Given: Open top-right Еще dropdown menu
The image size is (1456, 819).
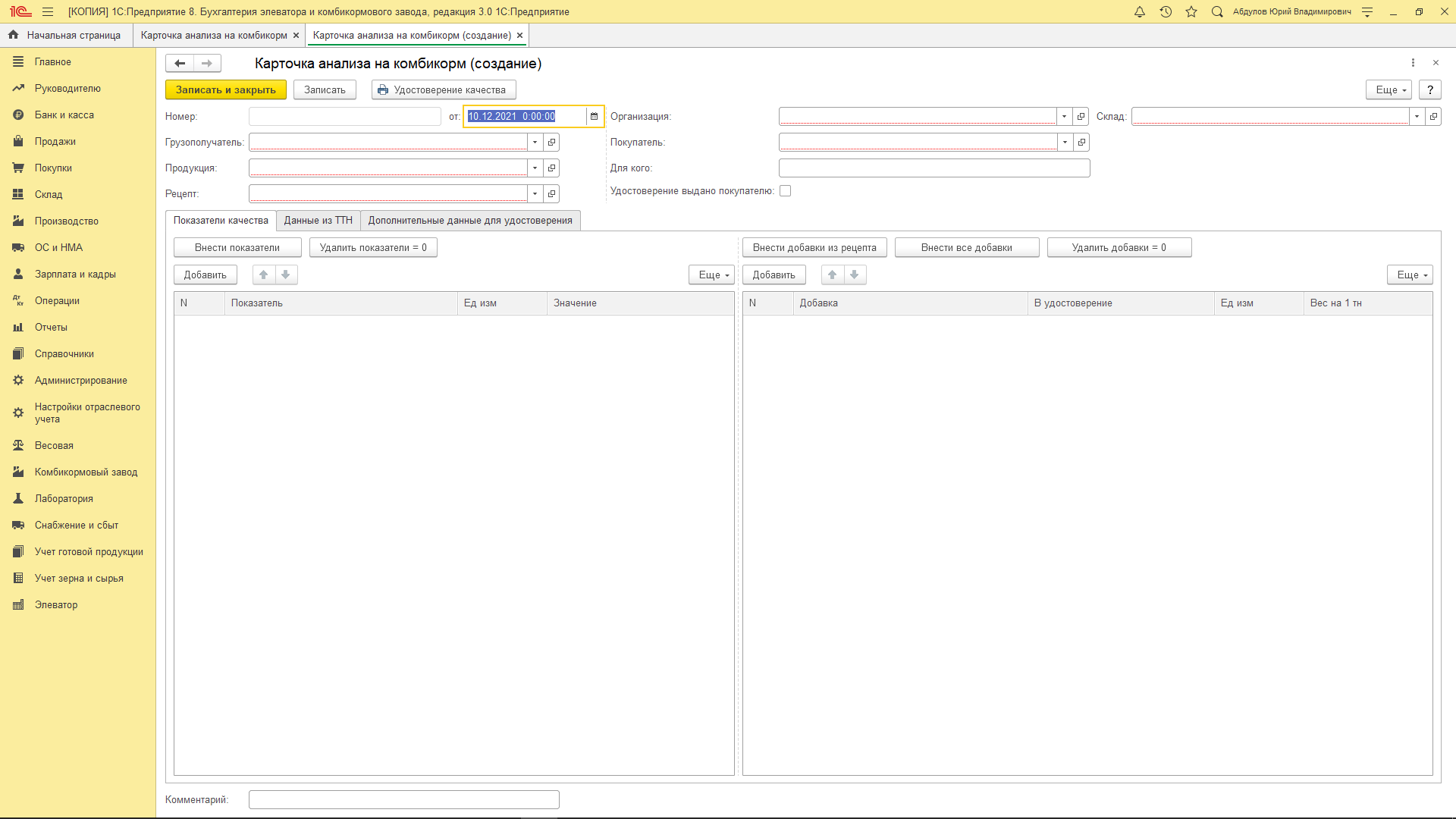Looking at the screenshot, I should (1389, 89).
